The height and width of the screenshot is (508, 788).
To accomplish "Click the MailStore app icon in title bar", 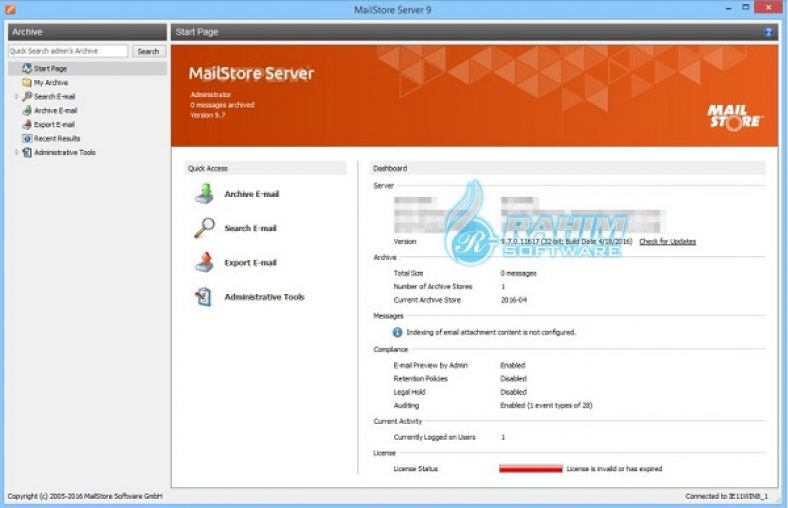I will point(10,9).
